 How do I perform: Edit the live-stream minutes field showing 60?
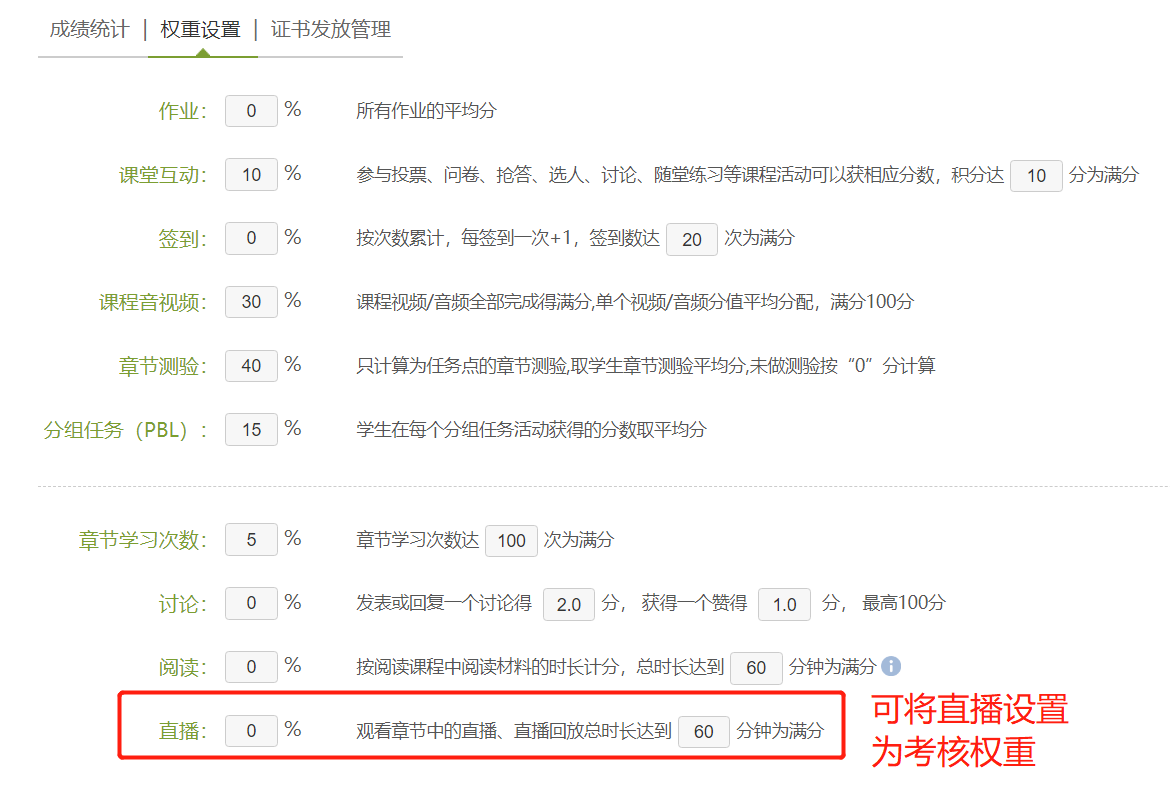click(704, 732)
